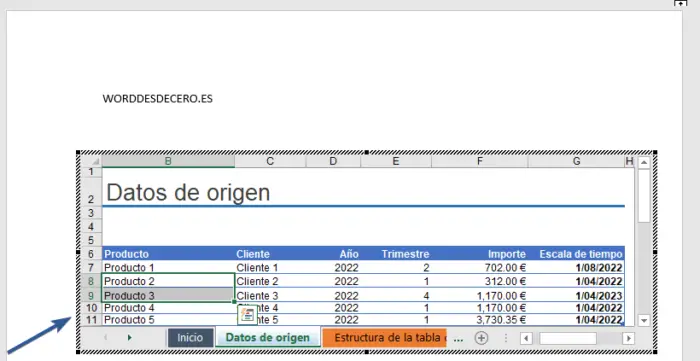Add a new sheet with the plus button
The width and height of the screenshot is (700, 361).
click(481, 338)
